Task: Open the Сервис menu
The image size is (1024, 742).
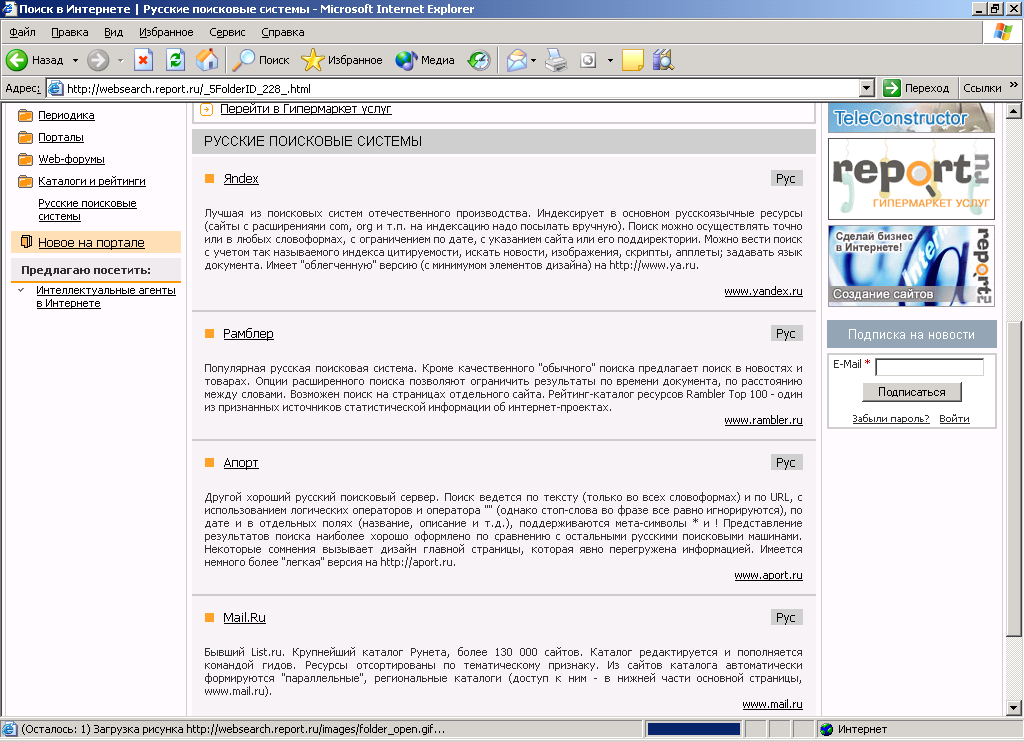Action: pos(227,32)
